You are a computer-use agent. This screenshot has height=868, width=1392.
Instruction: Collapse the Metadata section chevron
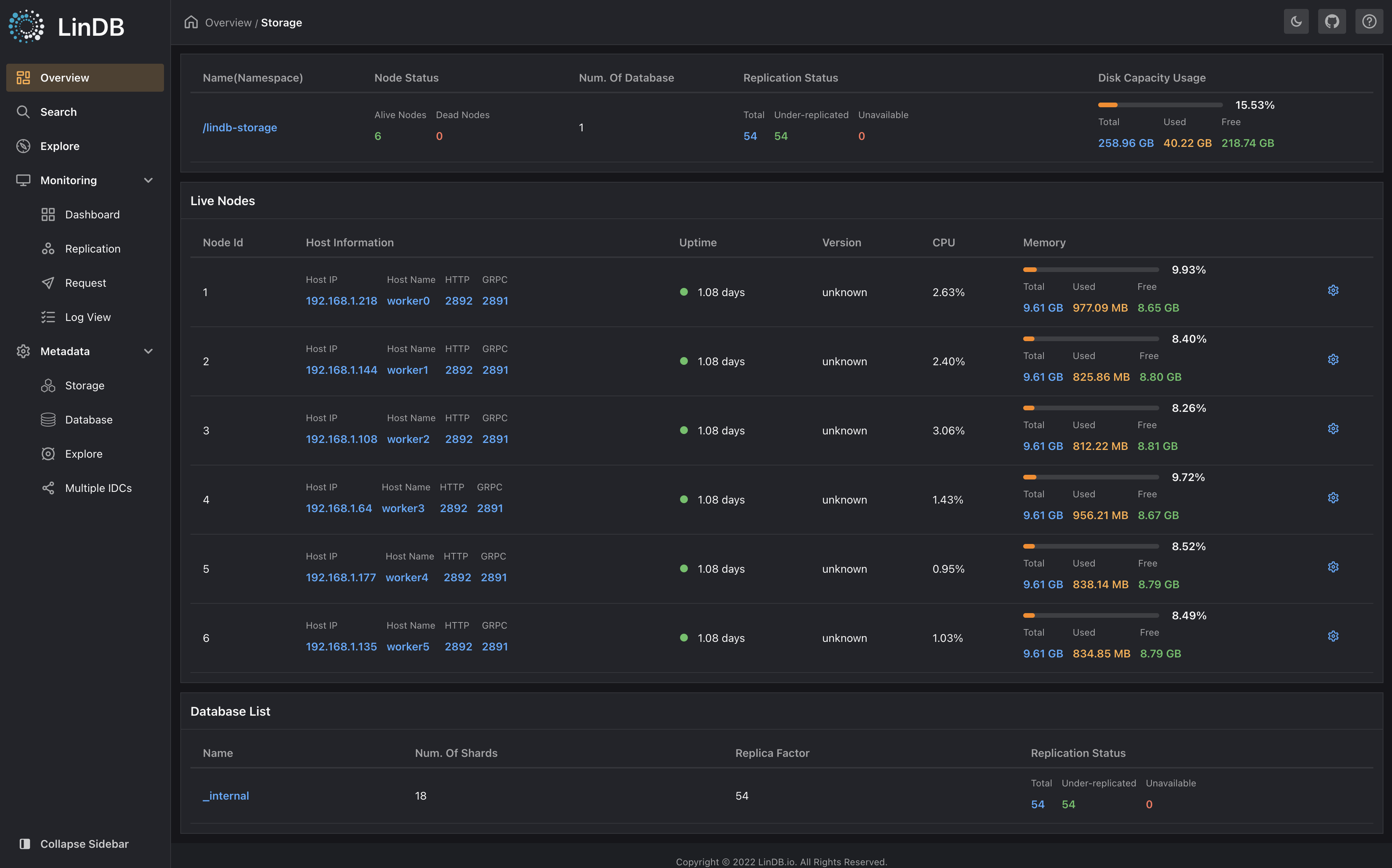tap(148, 351)
